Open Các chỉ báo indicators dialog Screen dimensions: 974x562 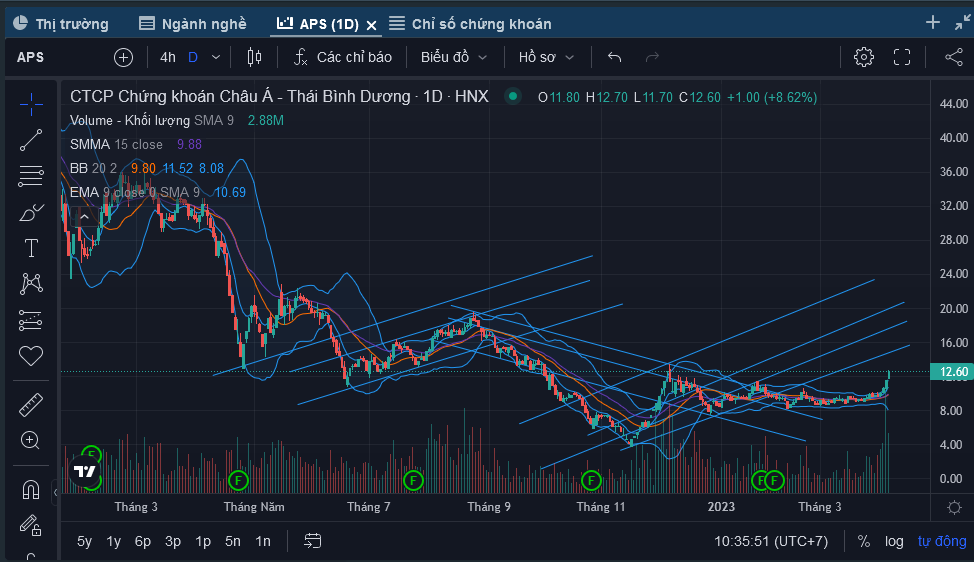point(342,57)
